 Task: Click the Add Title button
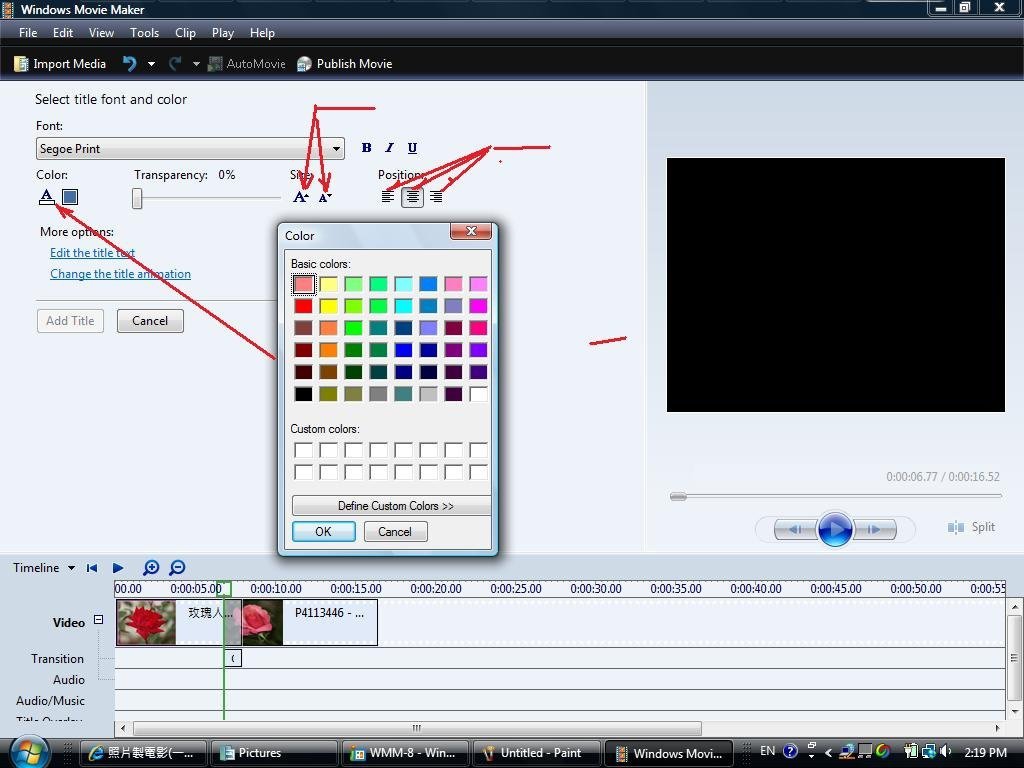coord(71,321)
